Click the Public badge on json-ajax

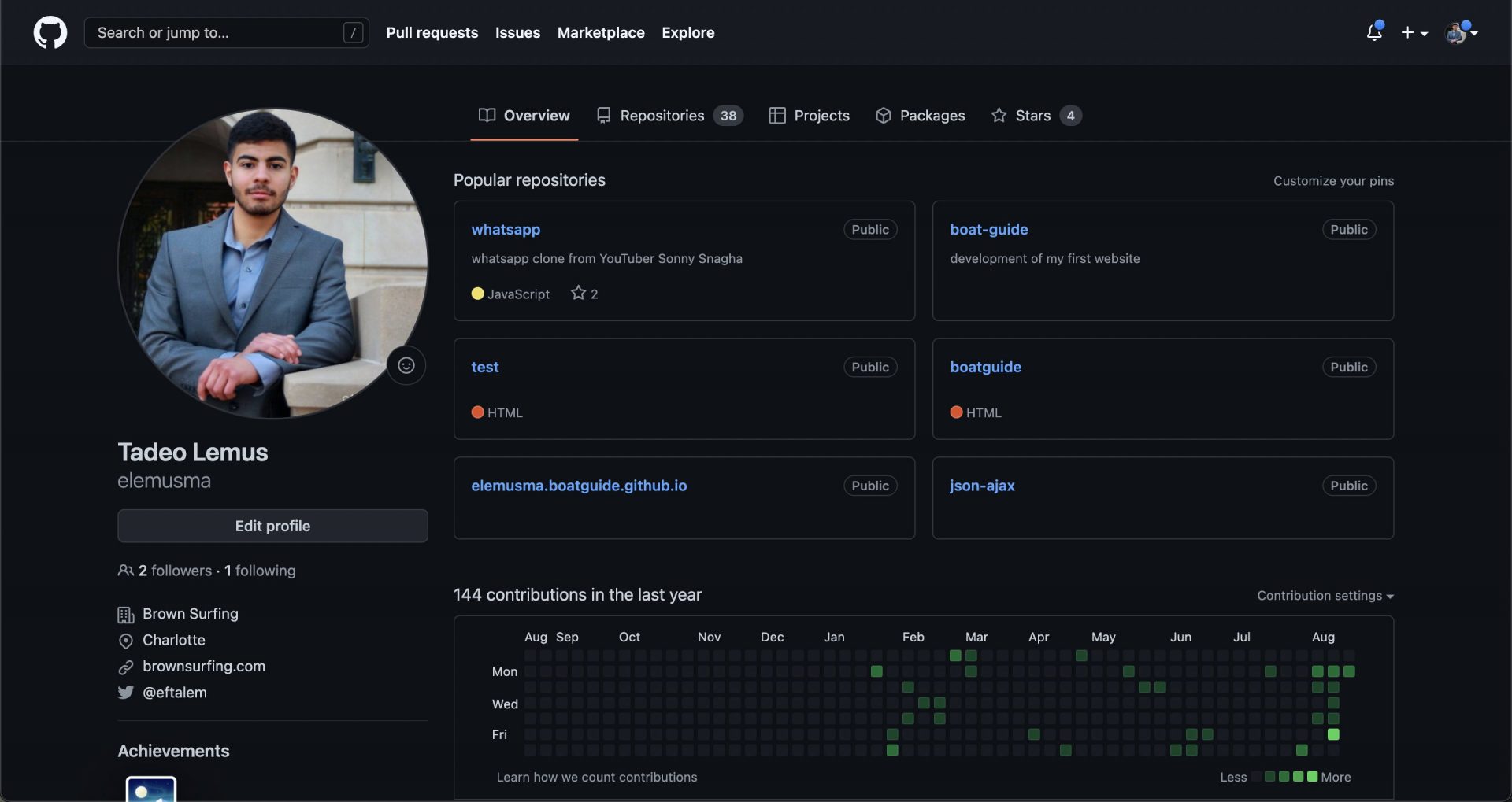(x=1349, y=486)
